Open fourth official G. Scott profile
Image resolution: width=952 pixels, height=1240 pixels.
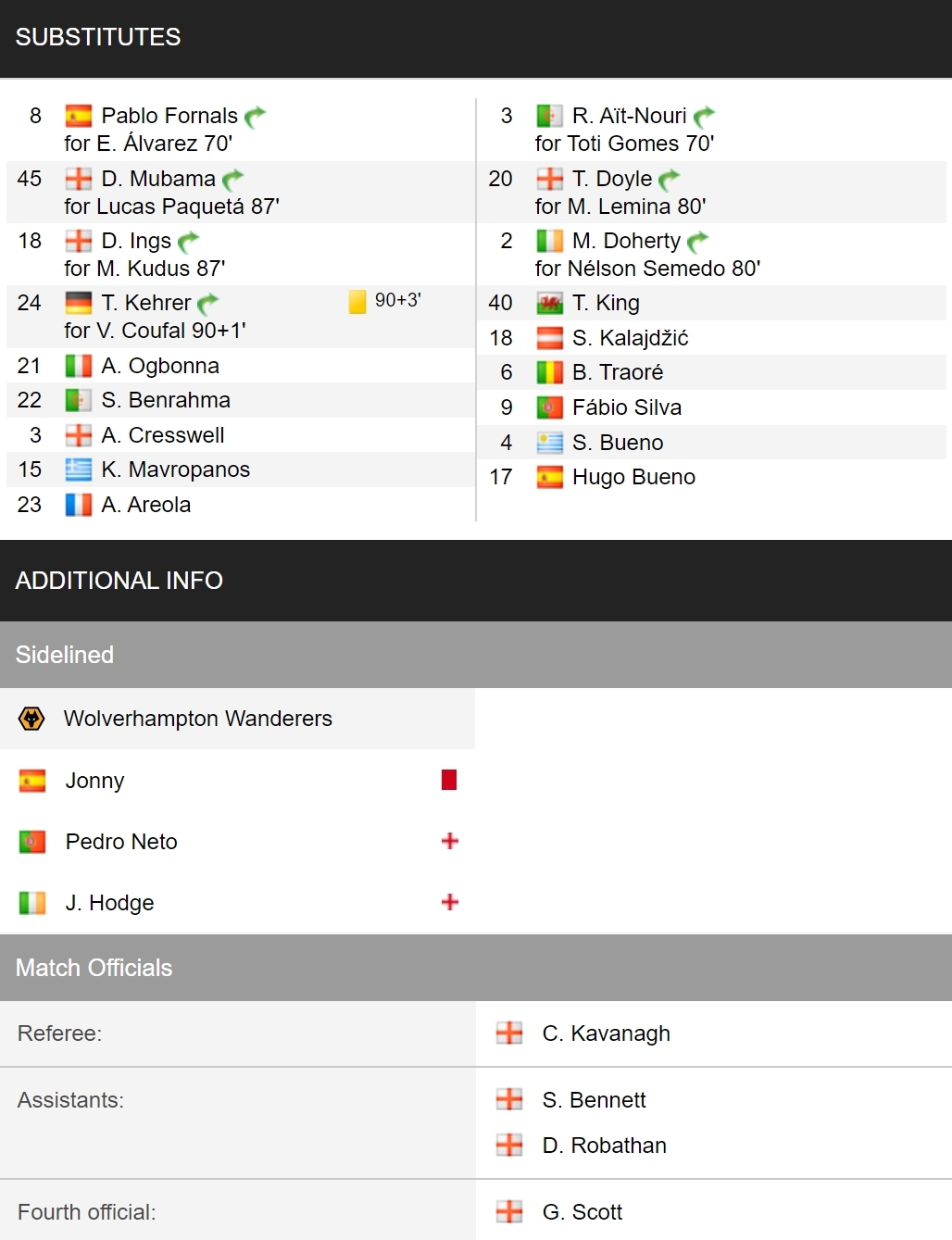click(x=582, y=1212)
